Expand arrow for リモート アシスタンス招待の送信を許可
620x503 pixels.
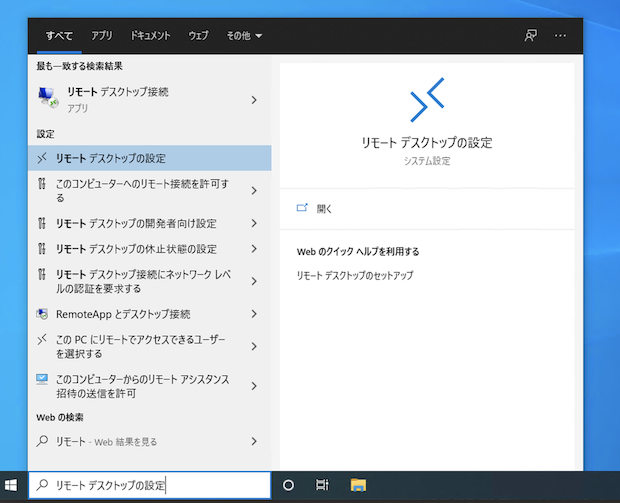[254, 386]
